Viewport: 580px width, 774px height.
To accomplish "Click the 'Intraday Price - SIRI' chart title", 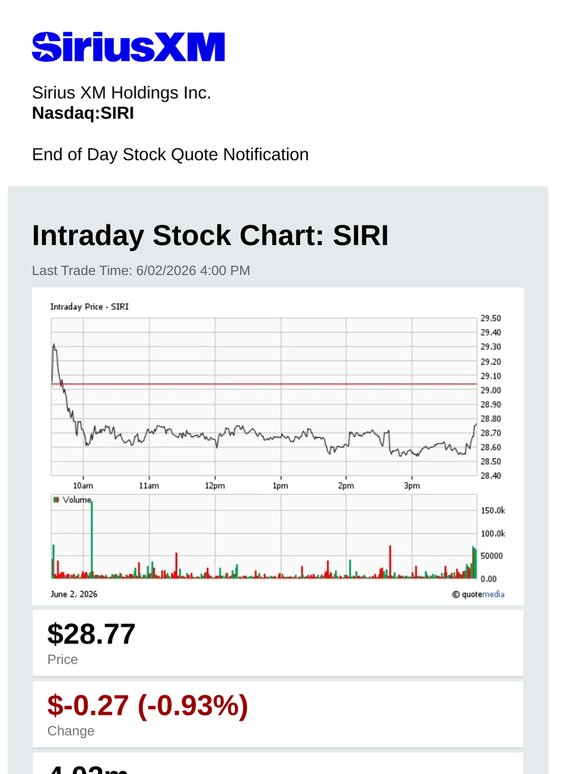I will [x=89, y=307].
